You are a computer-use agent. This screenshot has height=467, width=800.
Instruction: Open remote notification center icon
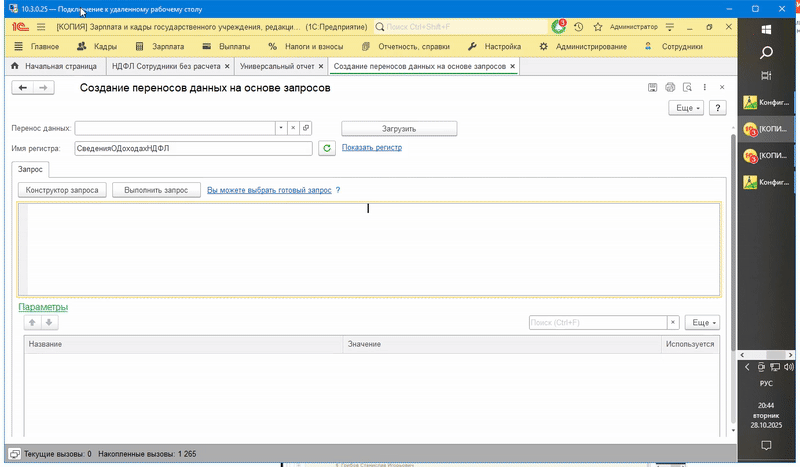[x=766, y=446]
